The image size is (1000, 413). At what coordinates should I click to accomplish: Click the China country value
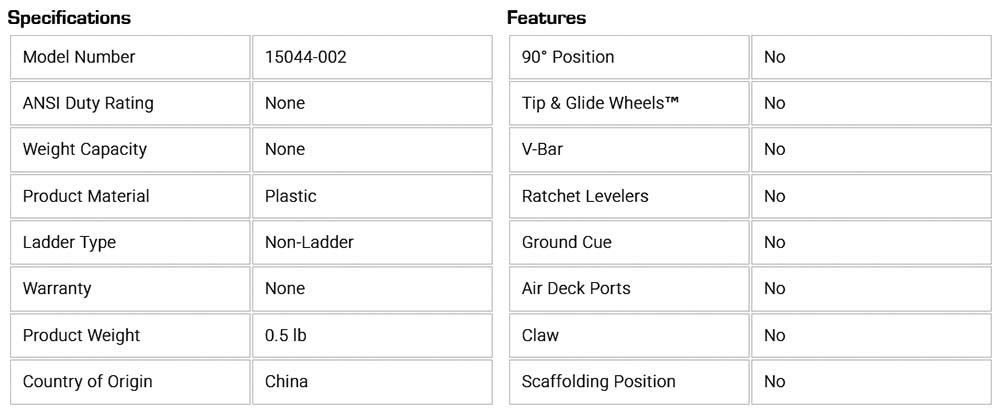(286, 381)
